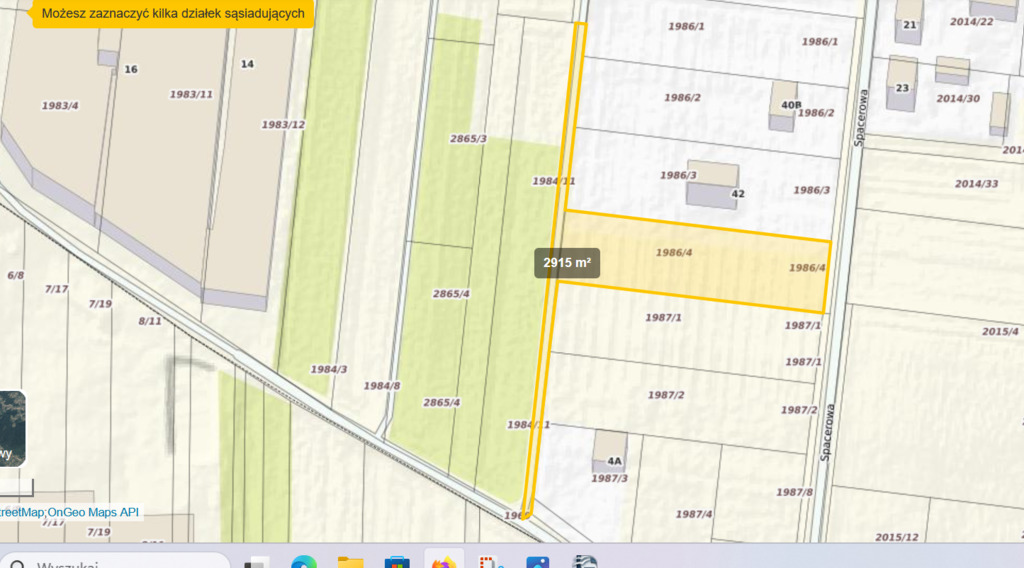Select parcel 1987/1 on the map

click(663, 317)
